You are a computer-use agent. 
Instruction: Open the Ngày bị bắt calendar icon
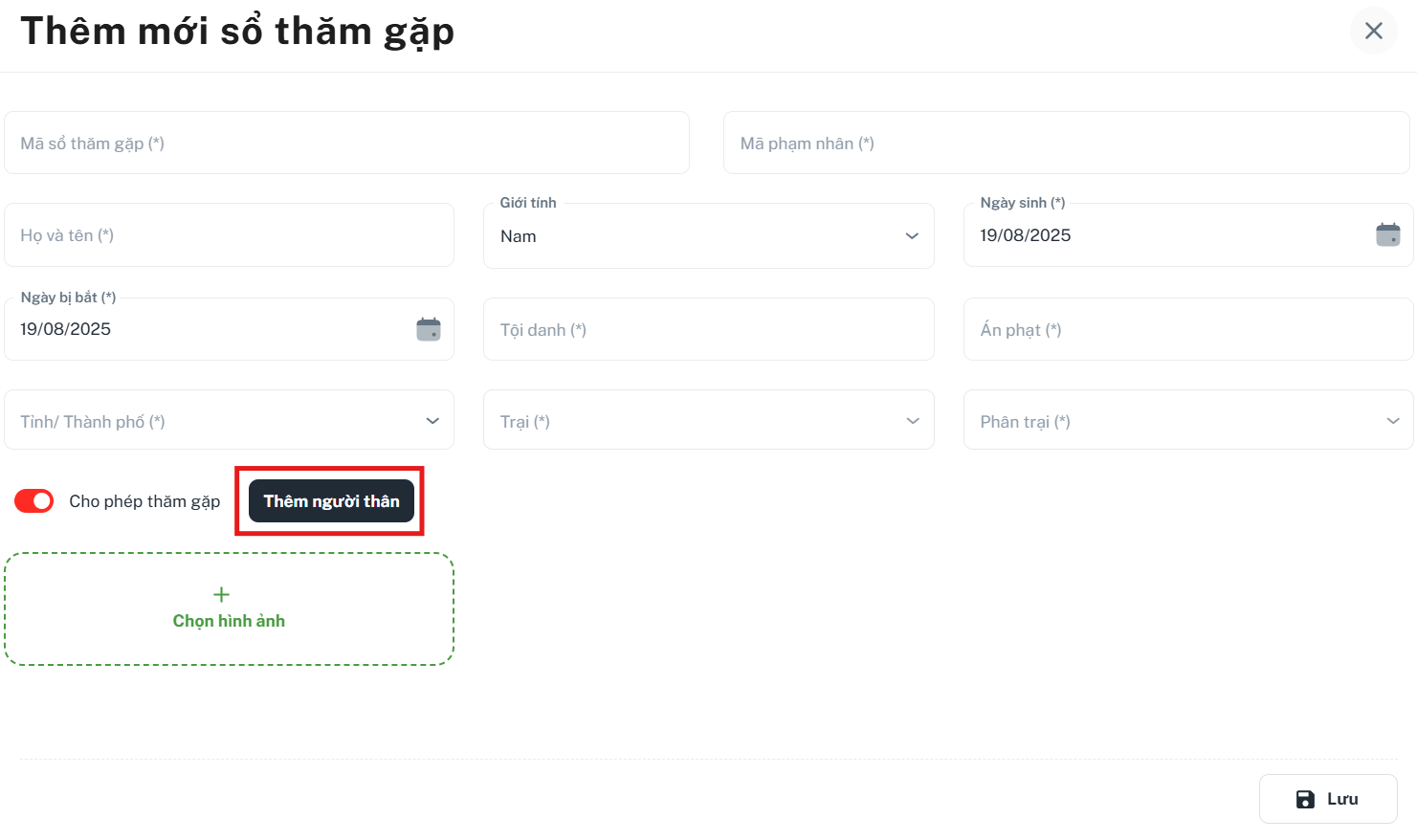click(429, 329)
